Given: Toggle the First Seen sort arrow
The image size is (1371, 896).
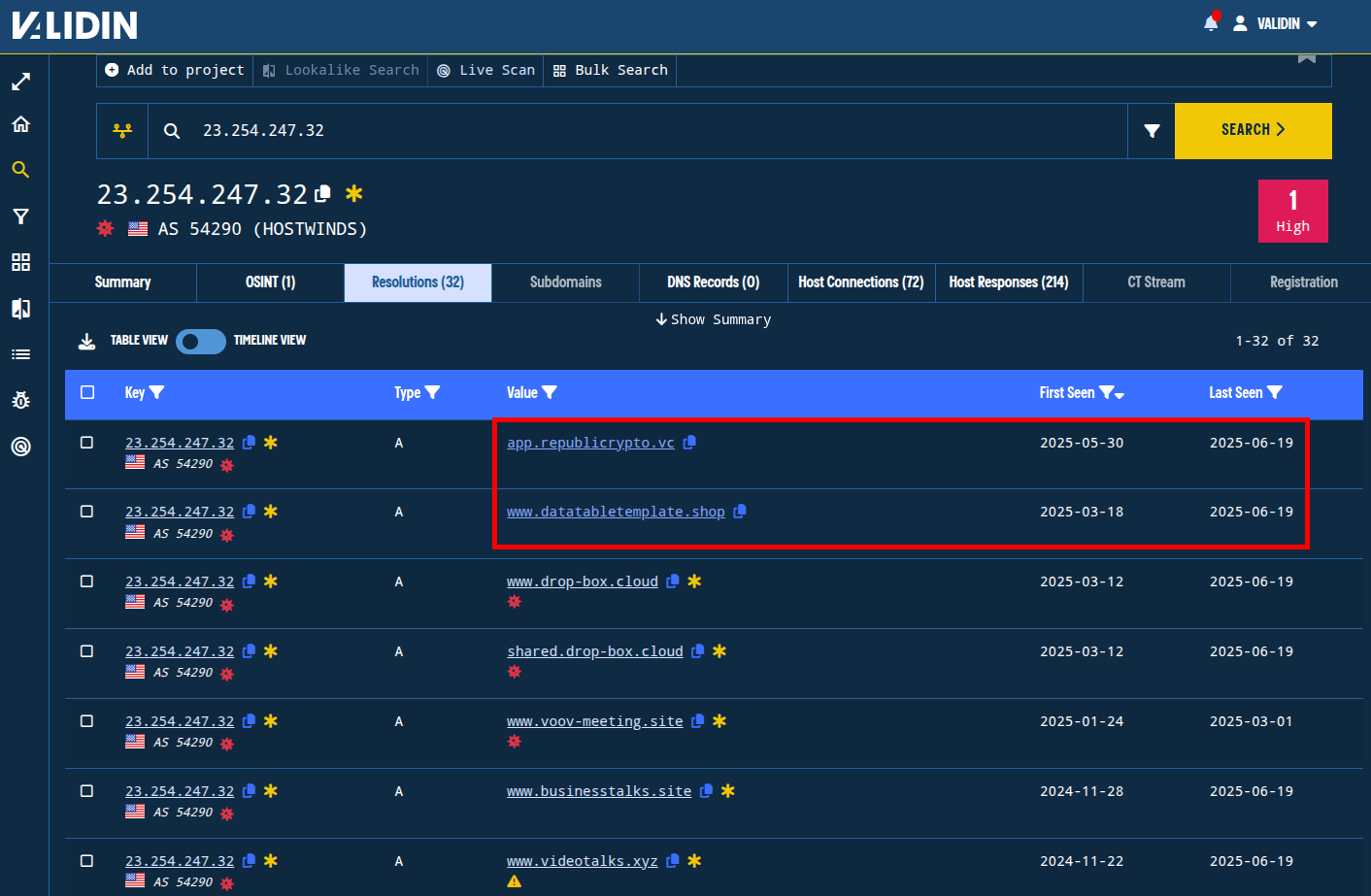Looking at the screenshot, I should [x=1120, y=395].
